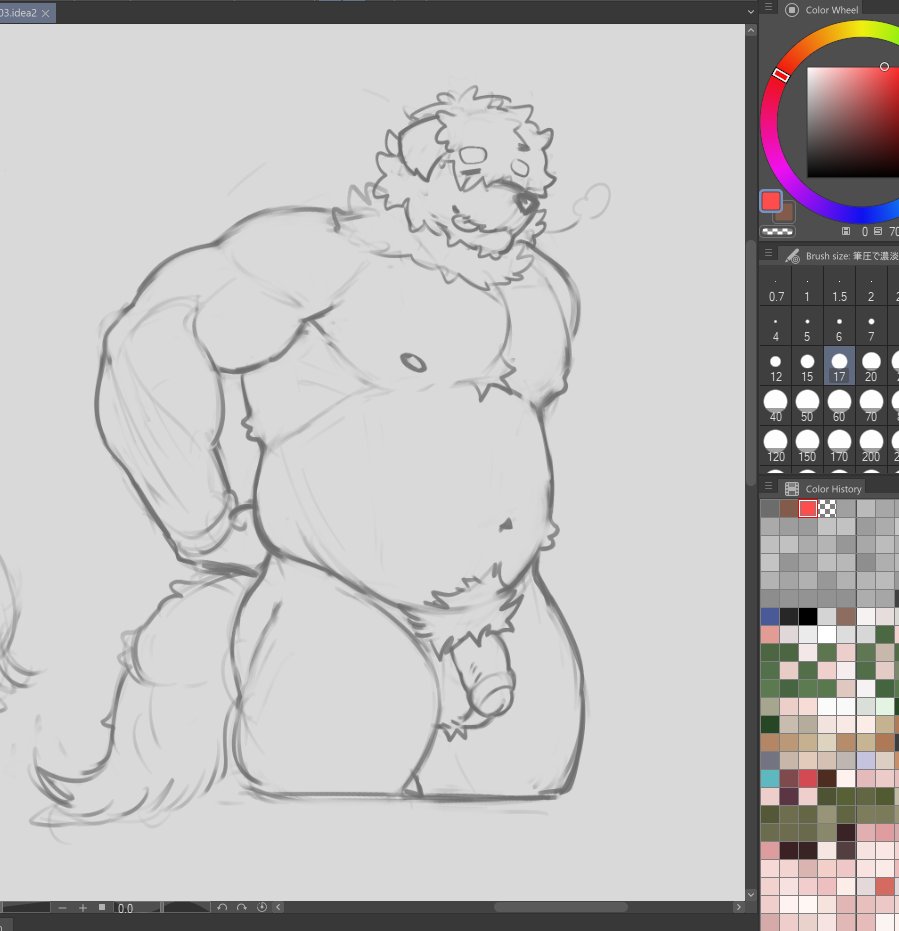Choose brush size 70
Image resolution: width=899 pixels, height=931 pixels.
point(871,407)
